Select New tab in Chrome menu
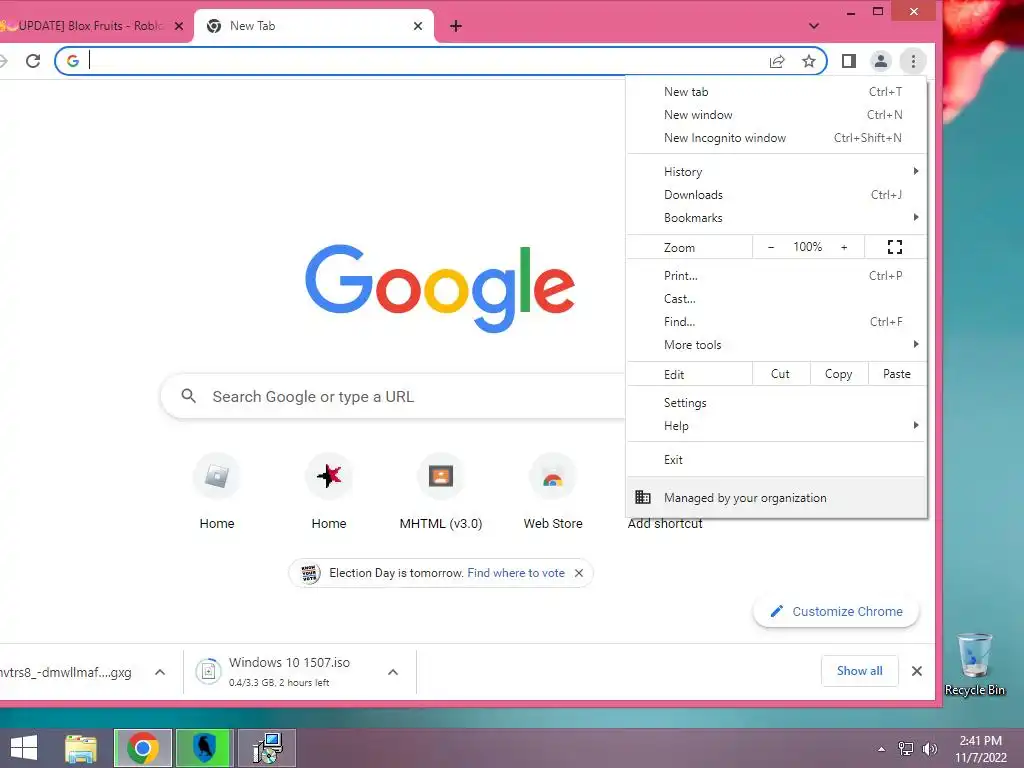 [x=777, y=92]
